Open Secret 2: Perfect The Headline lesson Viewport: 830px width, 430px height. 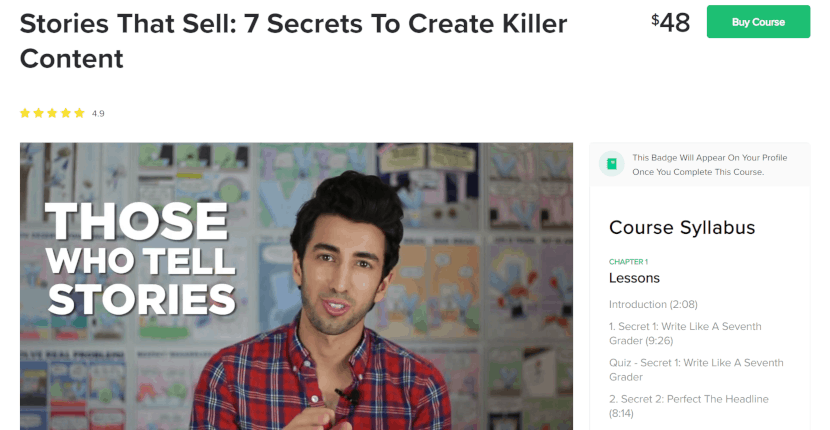pyautogui.click(x=689, y=406)
